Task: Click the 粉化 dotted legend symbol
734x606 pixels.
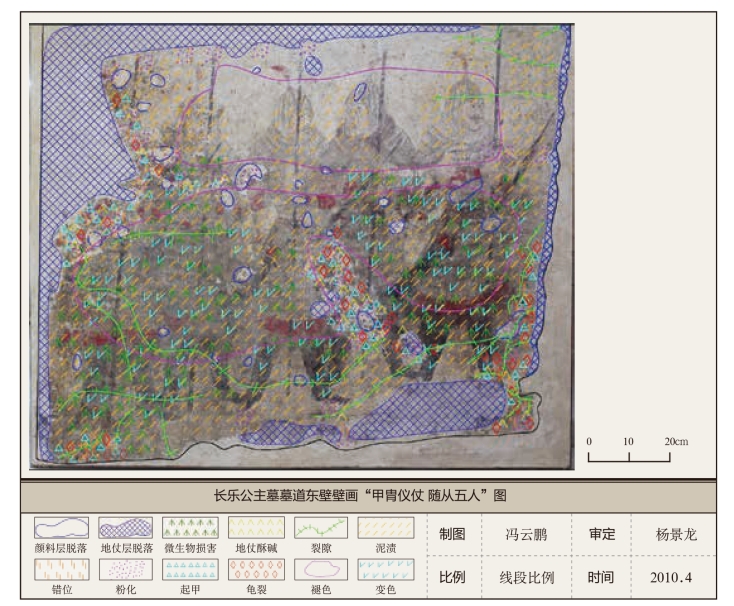Action: (x=125, y=569)
